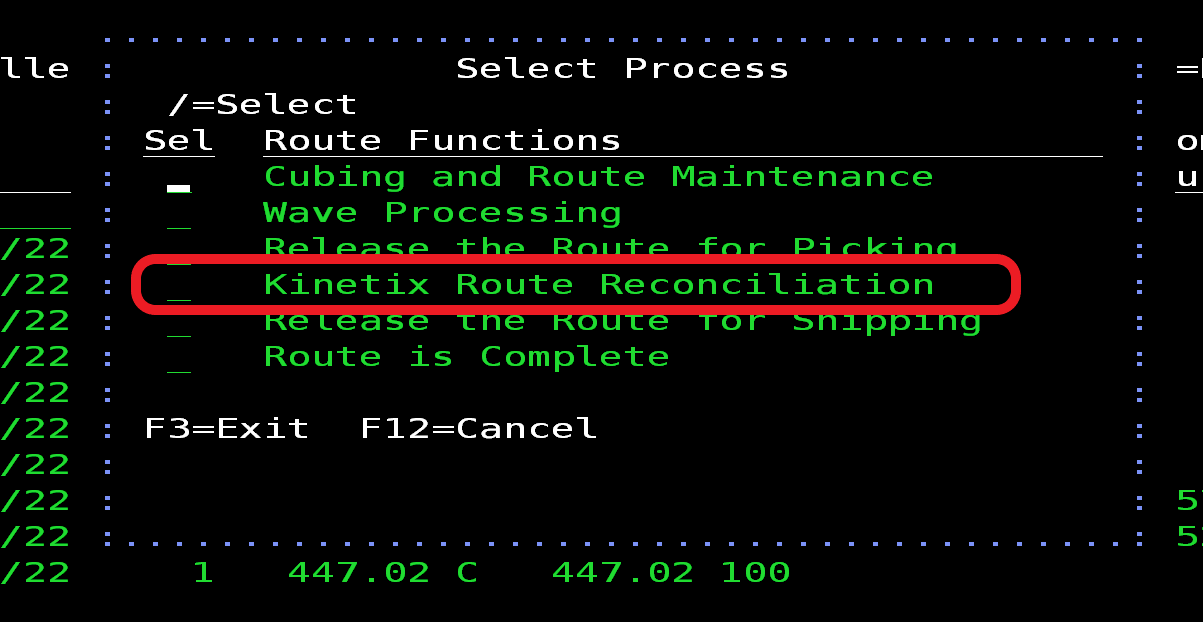Click selection field beside Wave Processing
Screen dimensions: 1203x622
(x=179, y=215)
